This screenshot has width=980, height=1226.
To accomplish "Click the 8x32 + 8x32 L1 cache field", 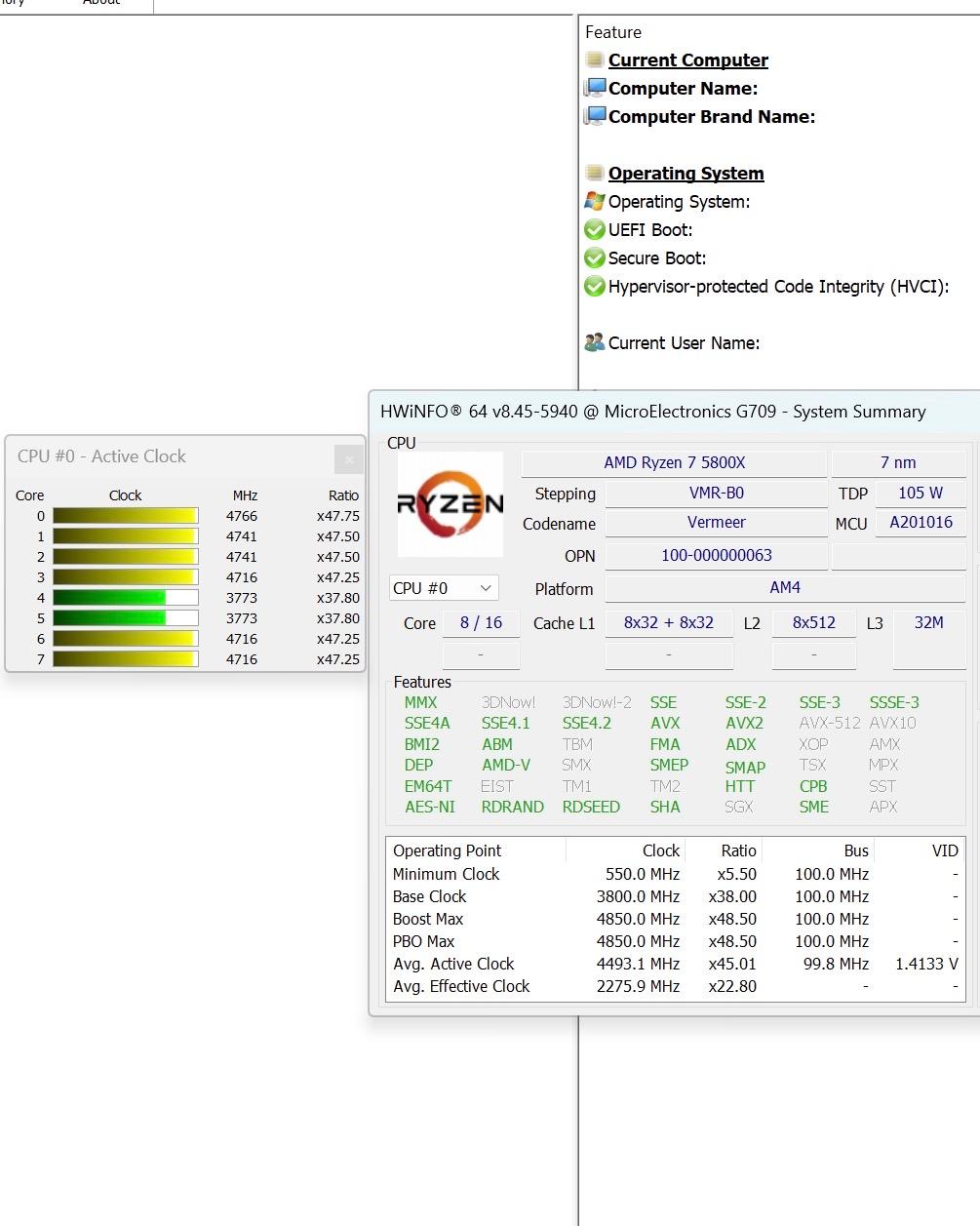I will (x=669, y=622).
